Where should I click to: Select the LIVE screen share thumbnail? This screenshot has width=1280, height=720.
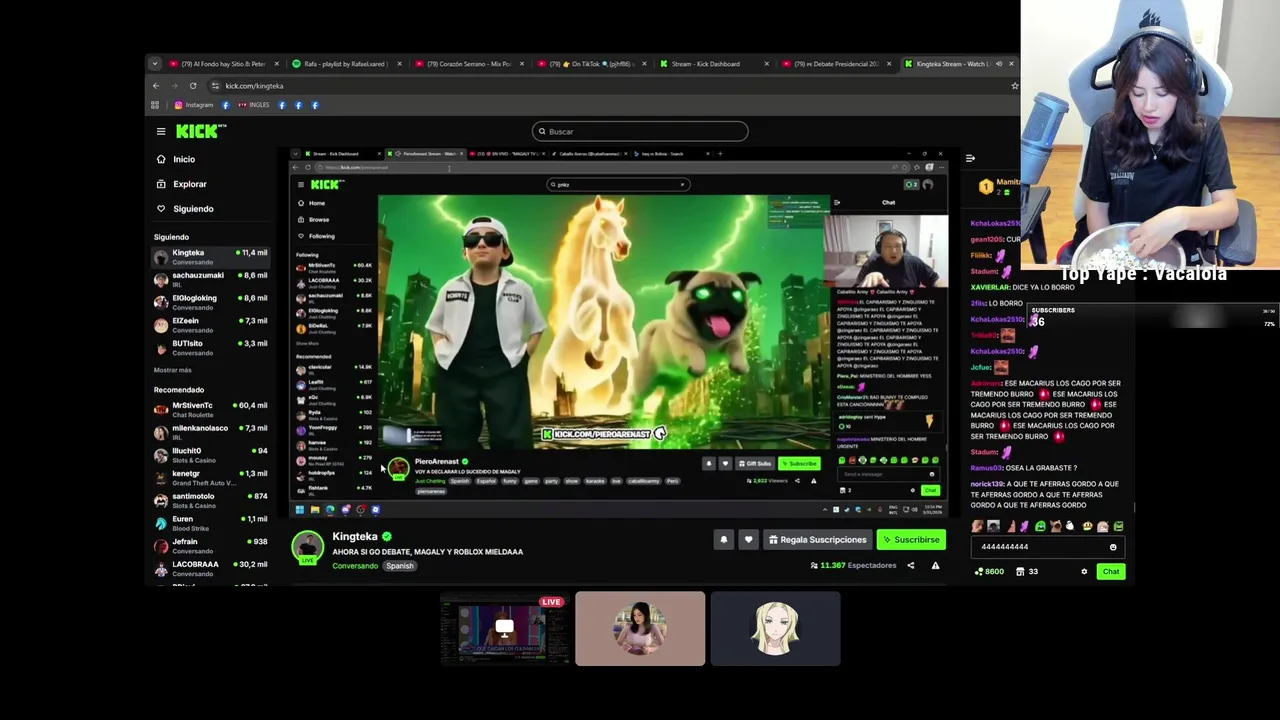click(504, 629)
